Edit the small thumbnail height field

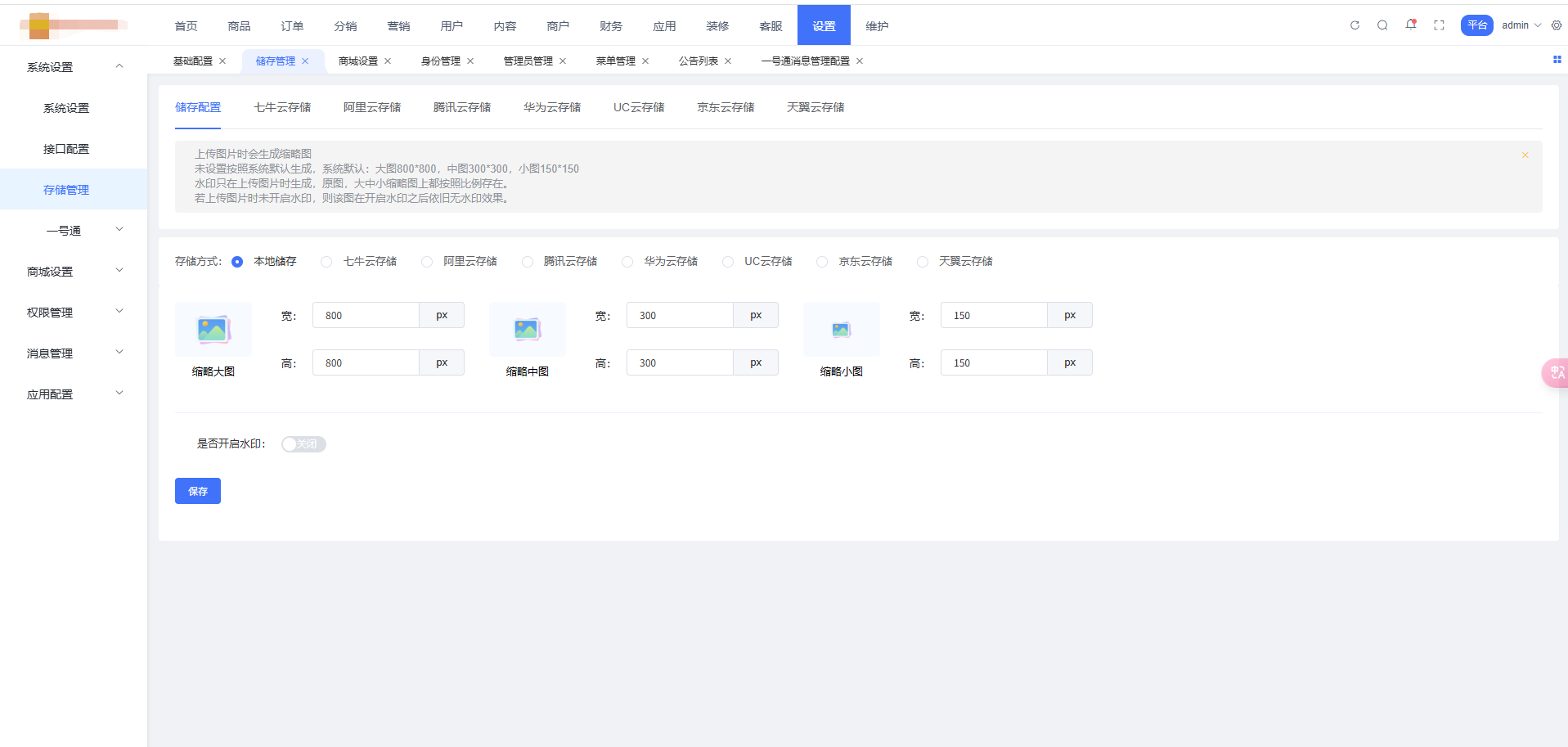pyautogui.click(x=994, y=363)
